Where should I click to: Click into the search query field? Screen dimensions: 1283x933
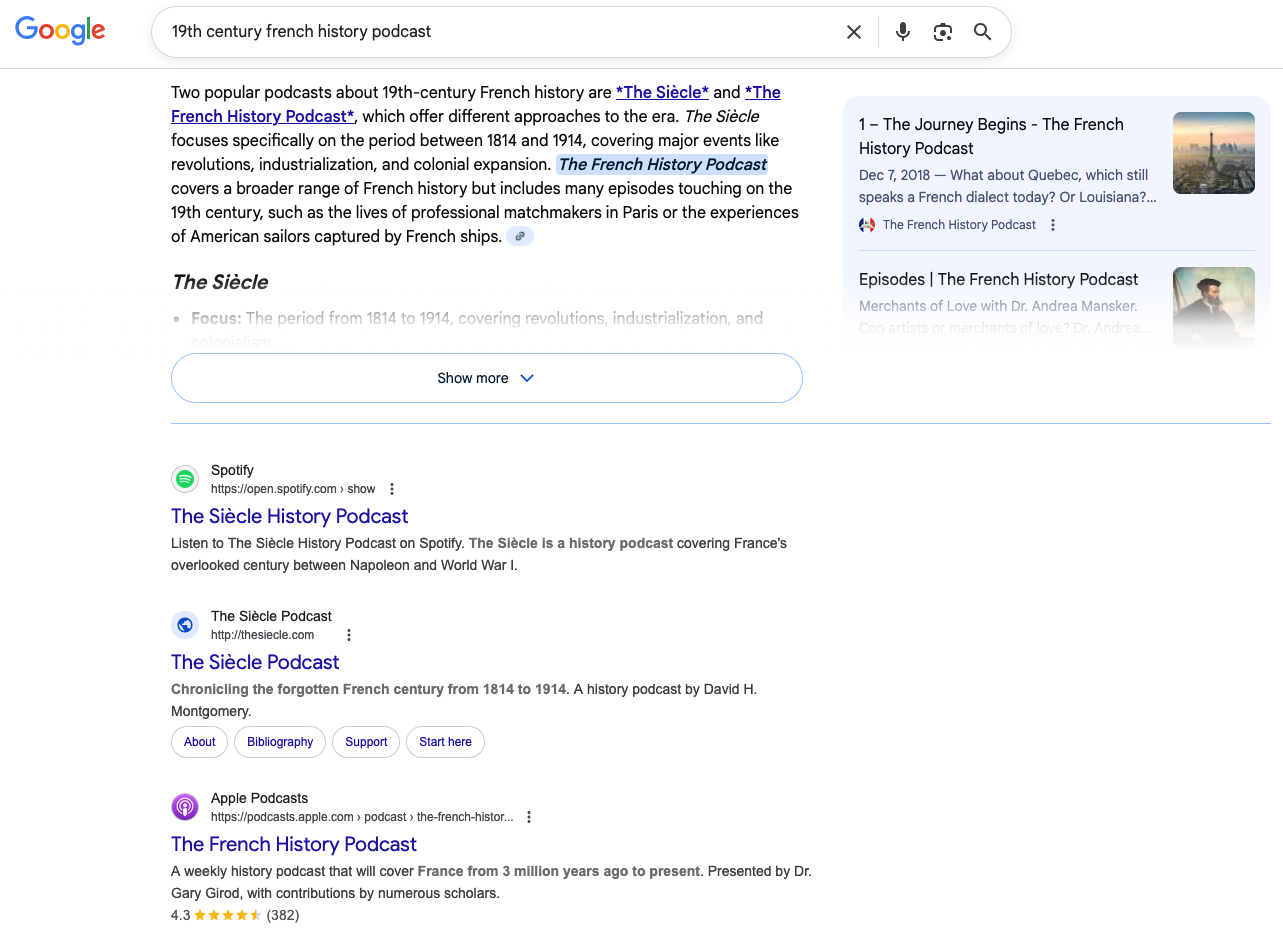[x=500, y=32]
